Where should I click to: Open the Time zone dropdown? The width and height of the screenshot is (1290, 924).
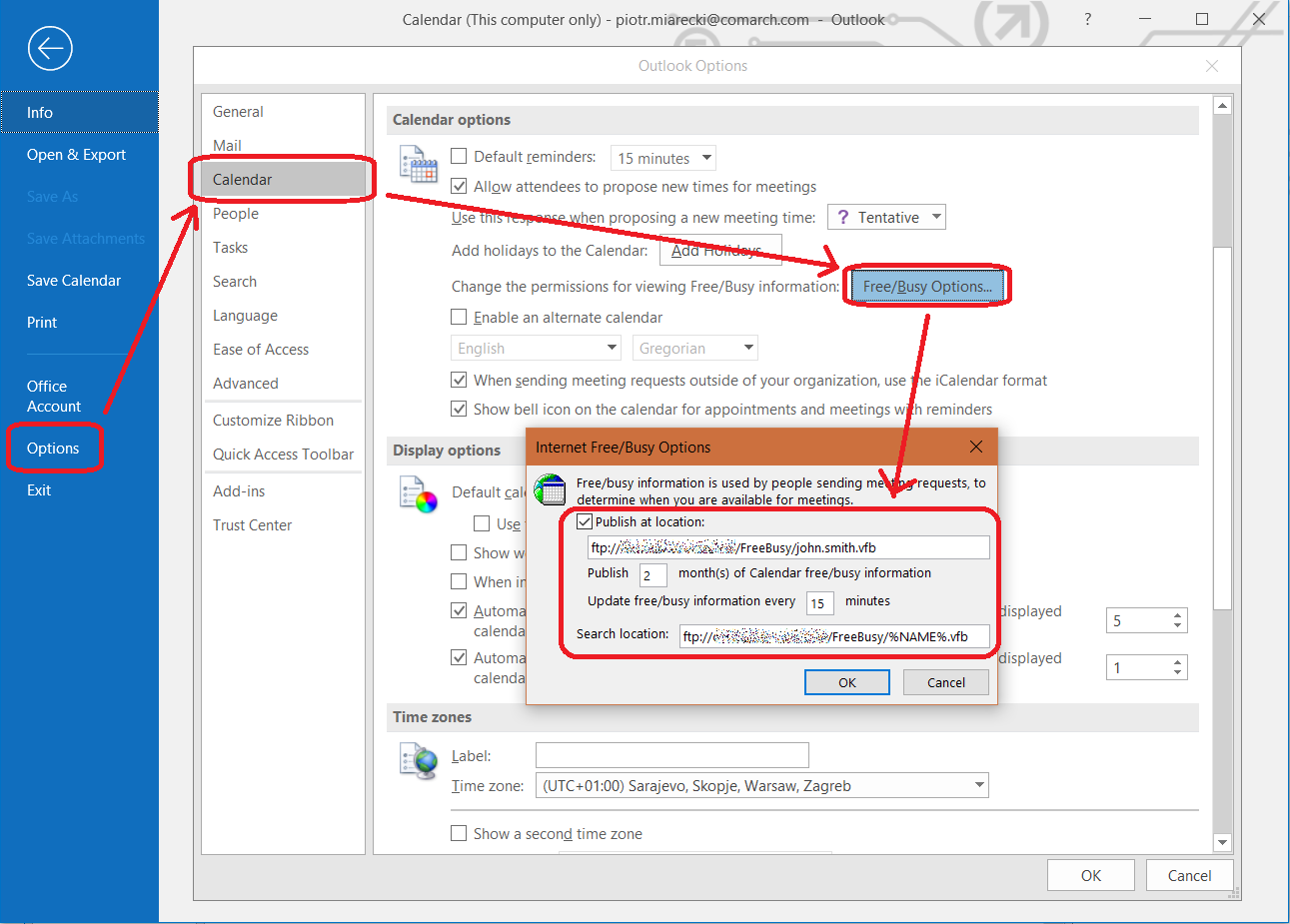click(762, 785)
